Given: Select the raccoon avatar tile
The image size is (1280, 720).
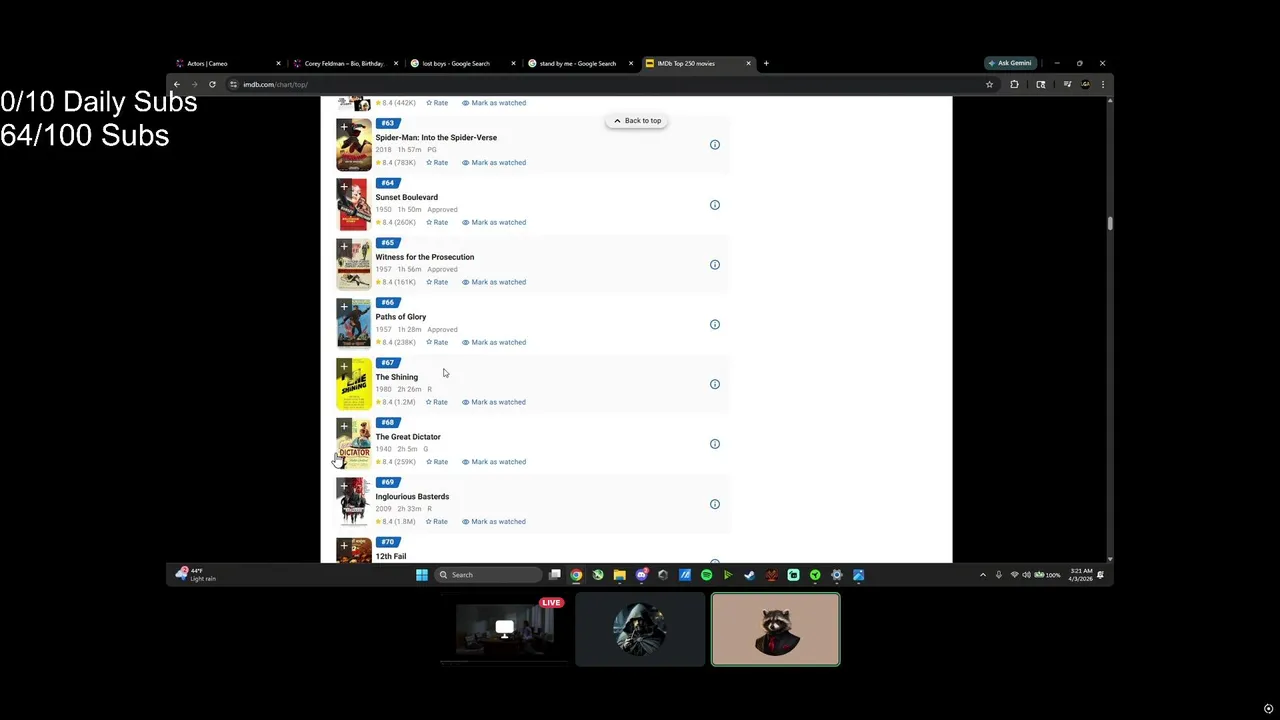Looking at the screenshot, I should coord(776,629).
